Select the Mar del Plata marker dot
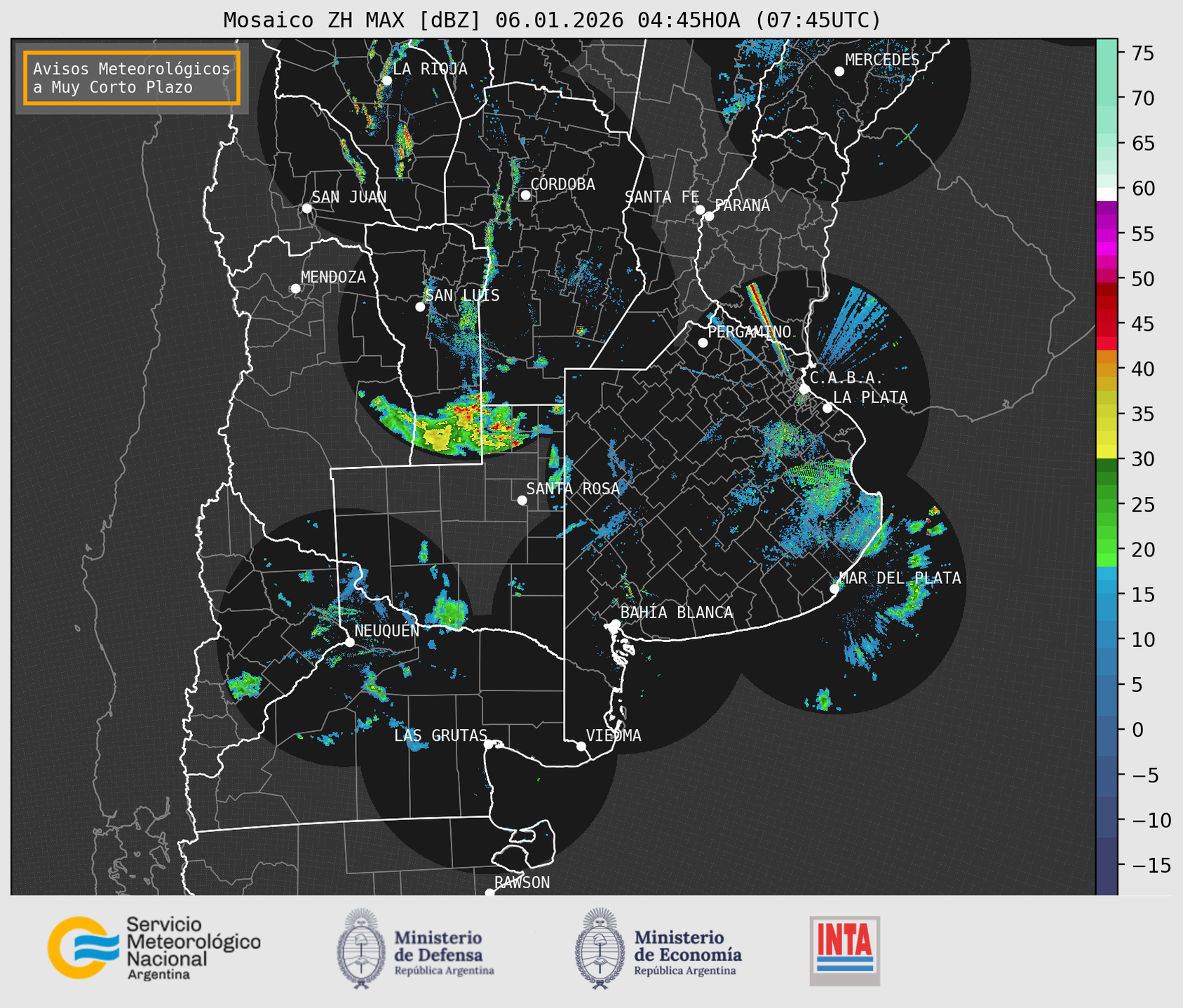This screenshot has height=1008, width=1183. pyautogui.click(x=834, y=589)
